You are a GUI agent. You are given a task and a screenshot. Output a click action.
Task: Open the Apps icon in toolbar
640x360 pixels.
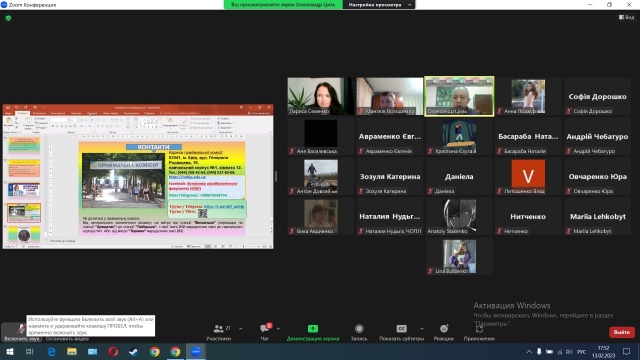pyautogui.click(x=479, y=329)
